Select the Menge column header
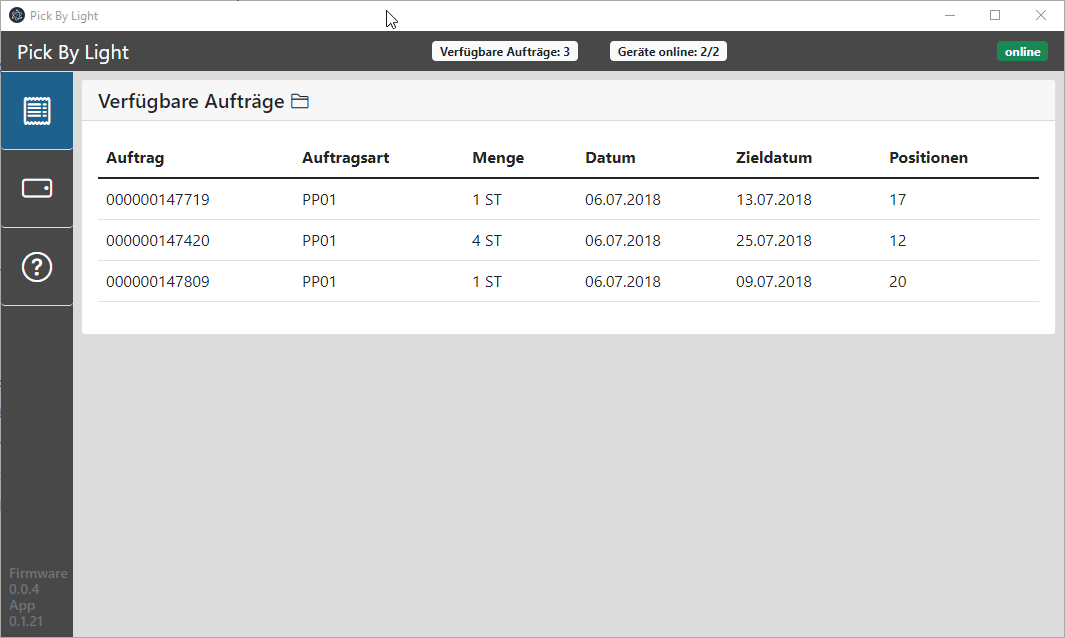This screenshot has width=1065, height=638. (x=497, y=157)
